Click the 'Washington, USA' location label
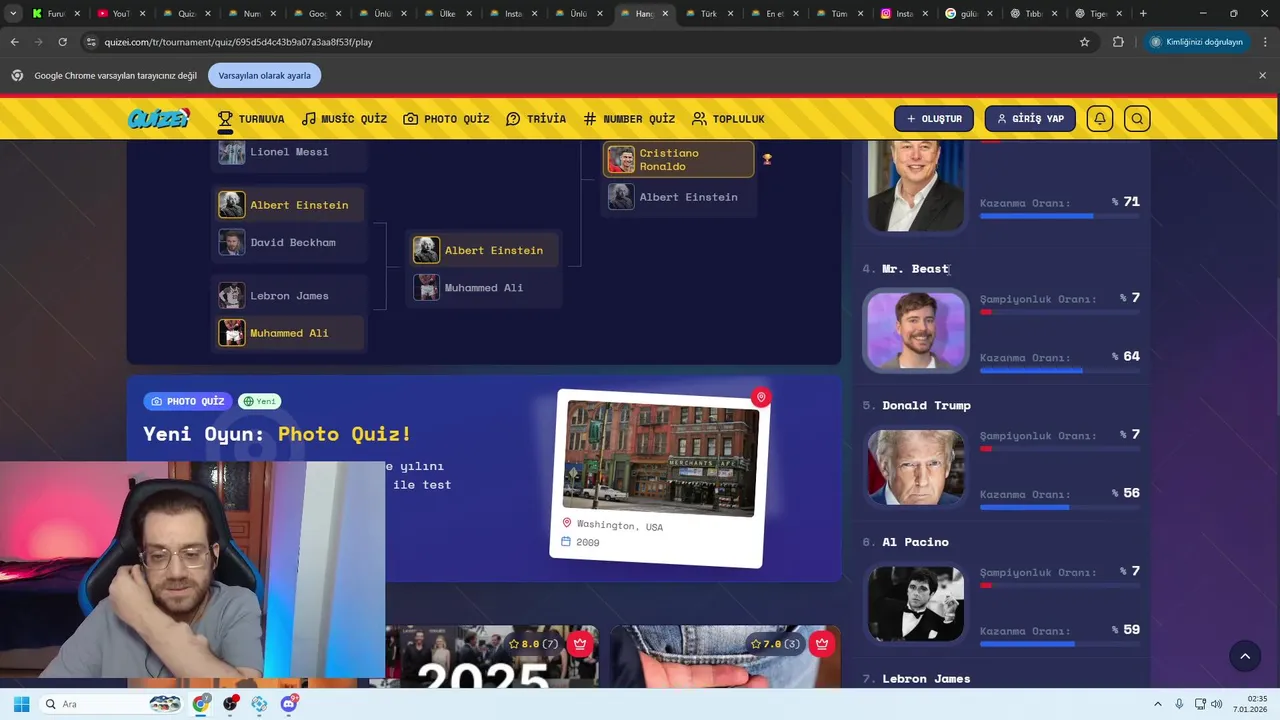Screen dimensions: 1280x720 pos(619,525)
